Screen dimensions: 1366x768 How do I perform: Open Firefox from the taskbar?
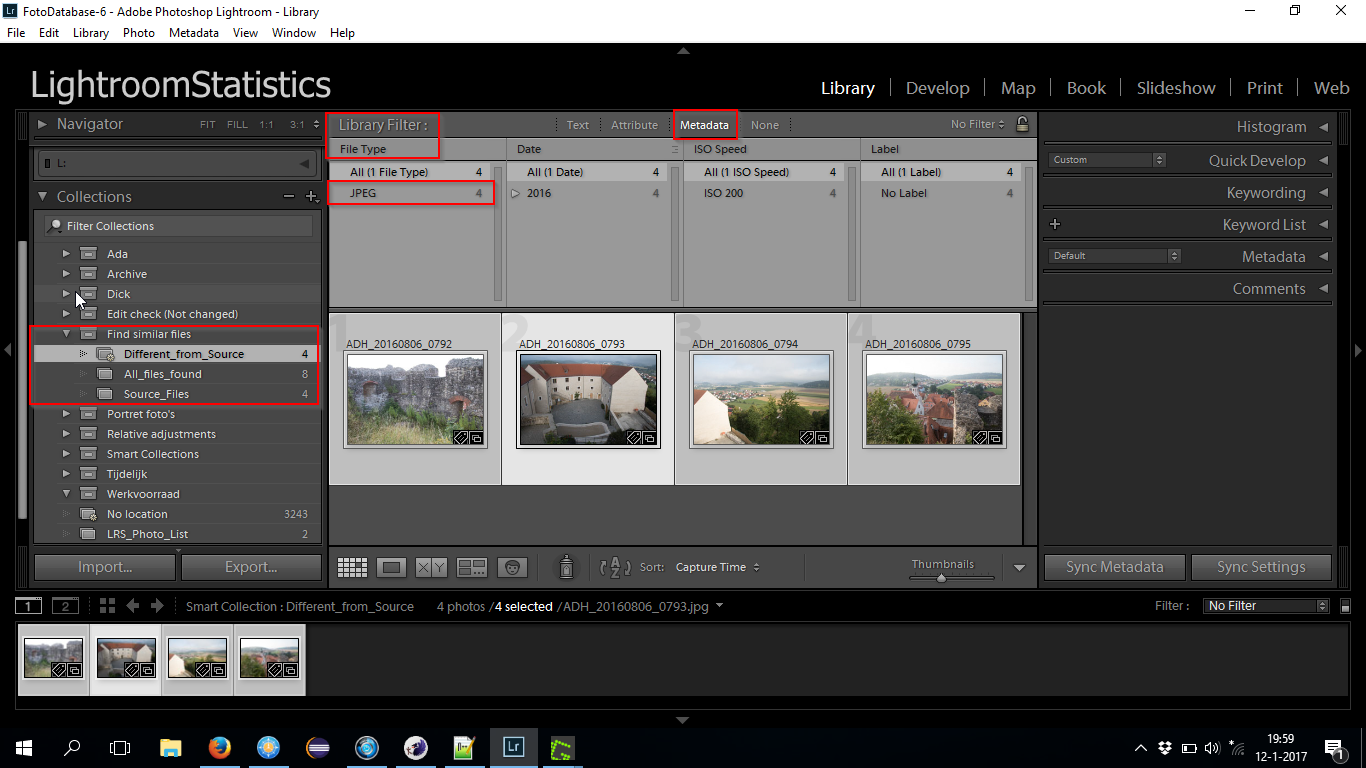click(x=220, y=747)
